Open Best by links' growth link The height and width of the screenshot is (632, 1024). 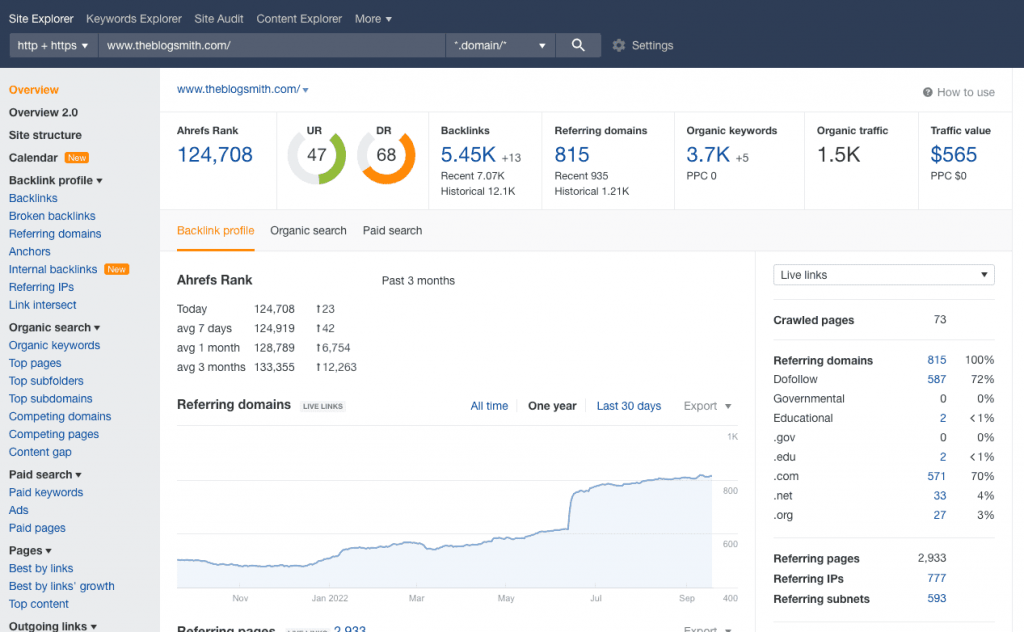[x=61, y=586]
